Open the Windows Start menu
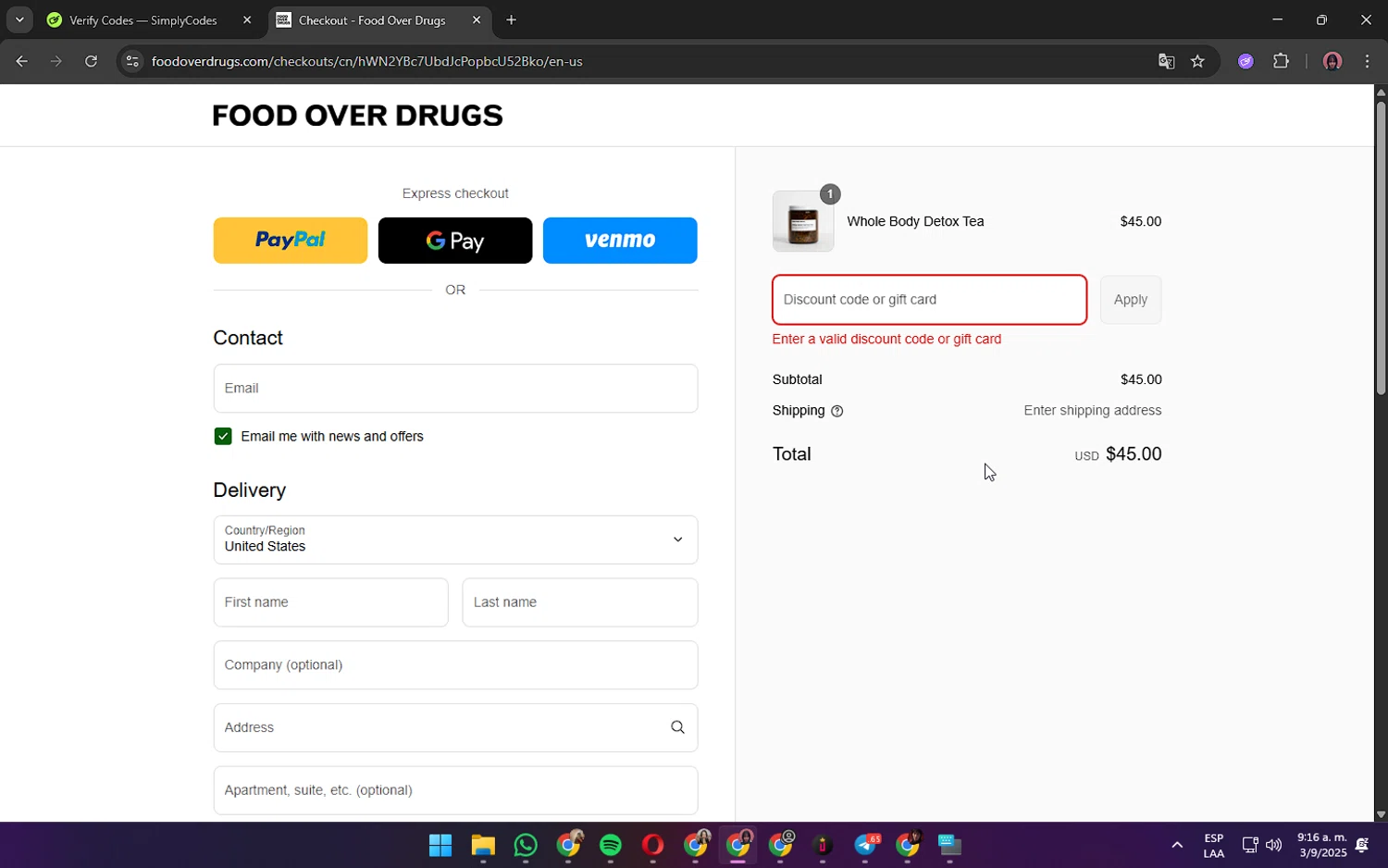Image resolution: width=1388 pixels, height=868 pixels. coord(440,845)
